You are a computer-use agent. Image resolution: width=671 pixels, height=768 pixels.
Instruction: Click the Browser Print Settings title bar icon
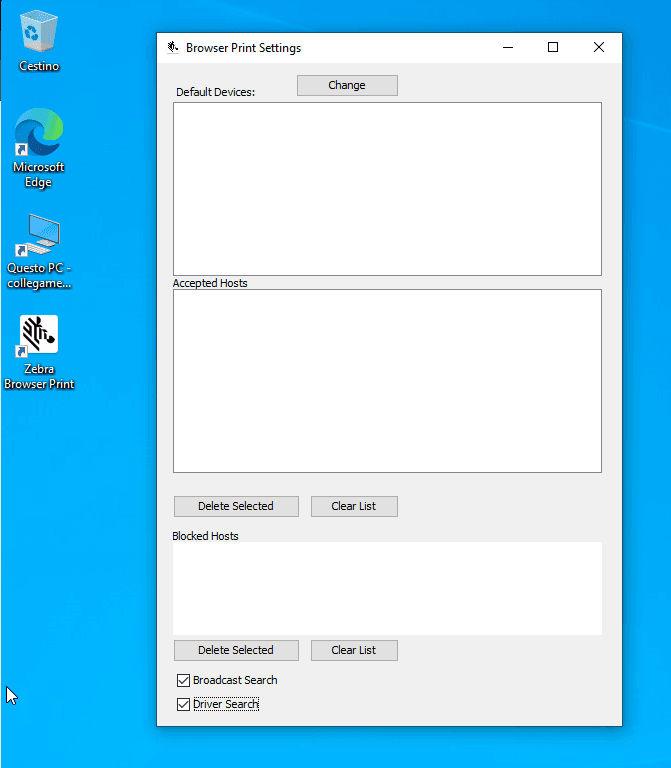[173, 47]
